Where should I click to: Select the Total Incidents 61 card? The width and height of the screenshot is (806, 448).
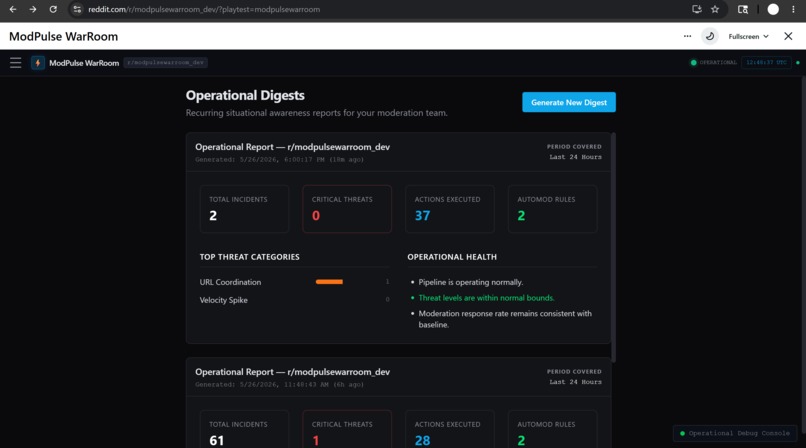pos(244,430)
